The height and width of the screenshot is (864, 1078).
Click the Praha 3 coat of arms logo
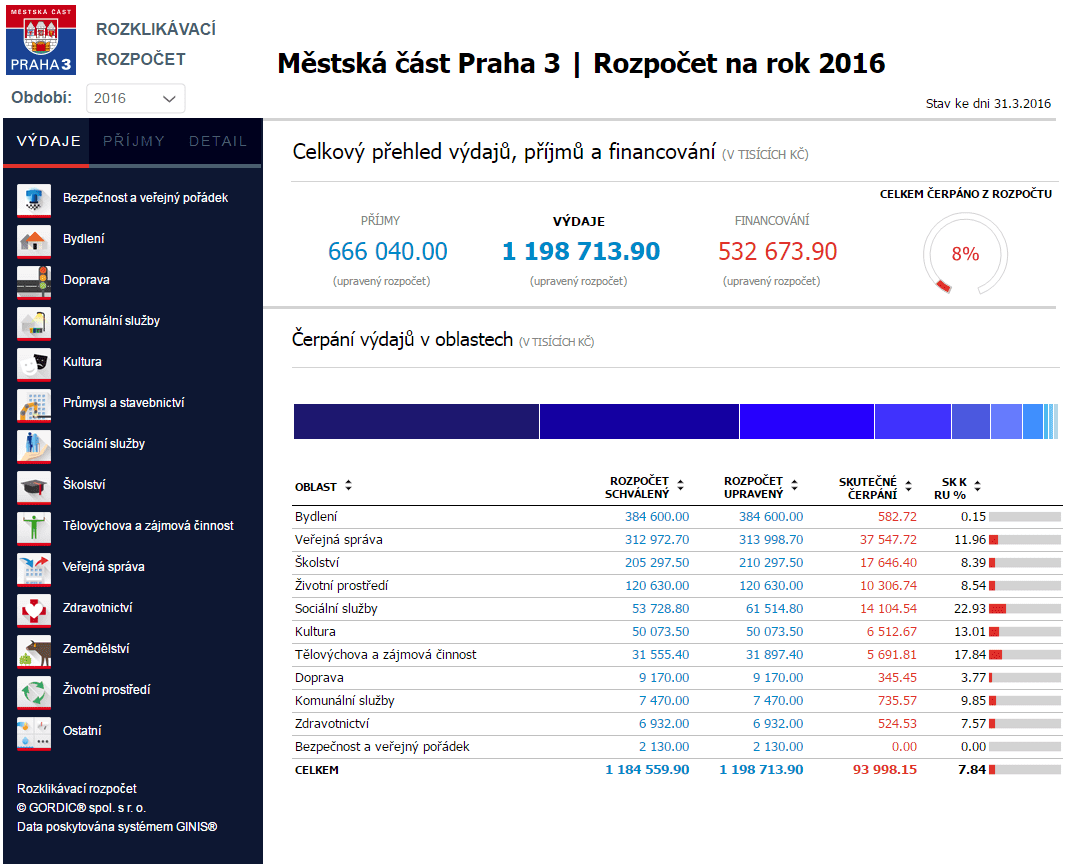tap(41, 40)
